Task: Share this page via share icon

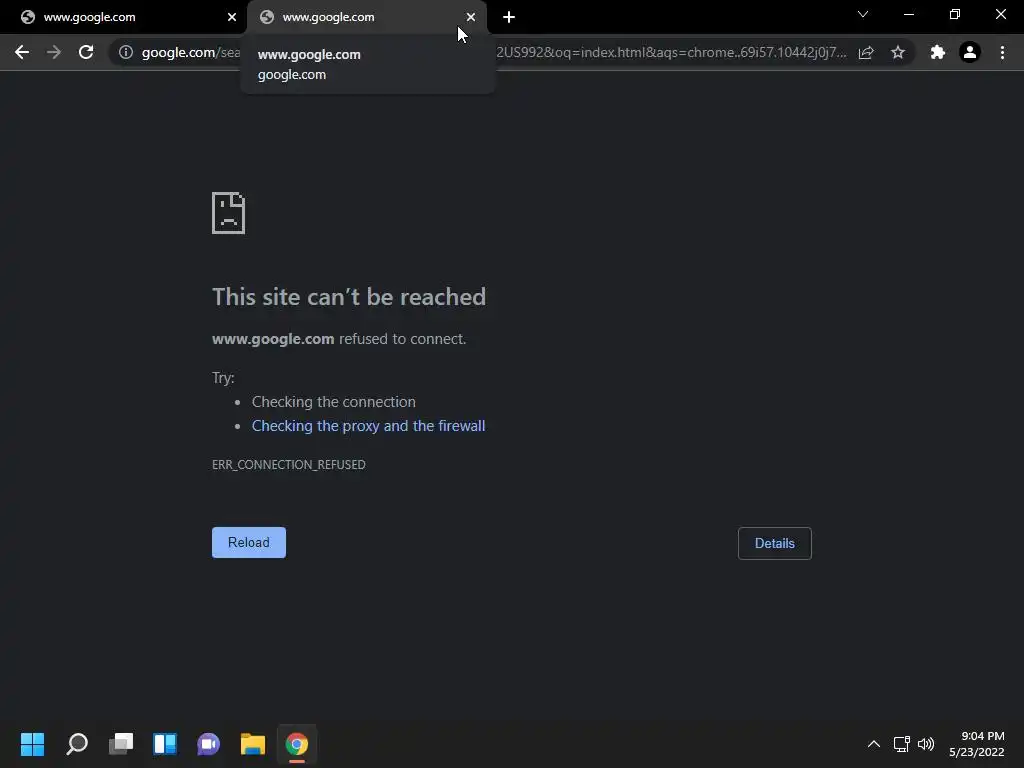Action: [866, 52]
